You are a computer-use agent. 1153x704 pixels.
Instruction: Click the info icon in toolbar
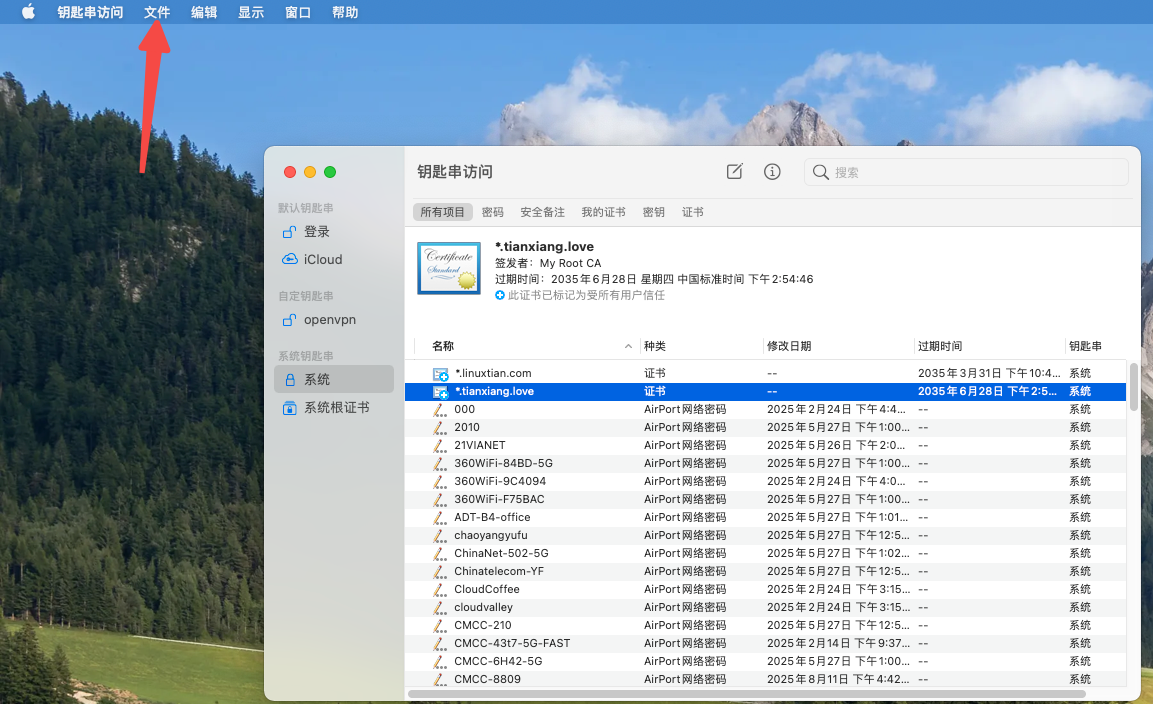[772, 172]
